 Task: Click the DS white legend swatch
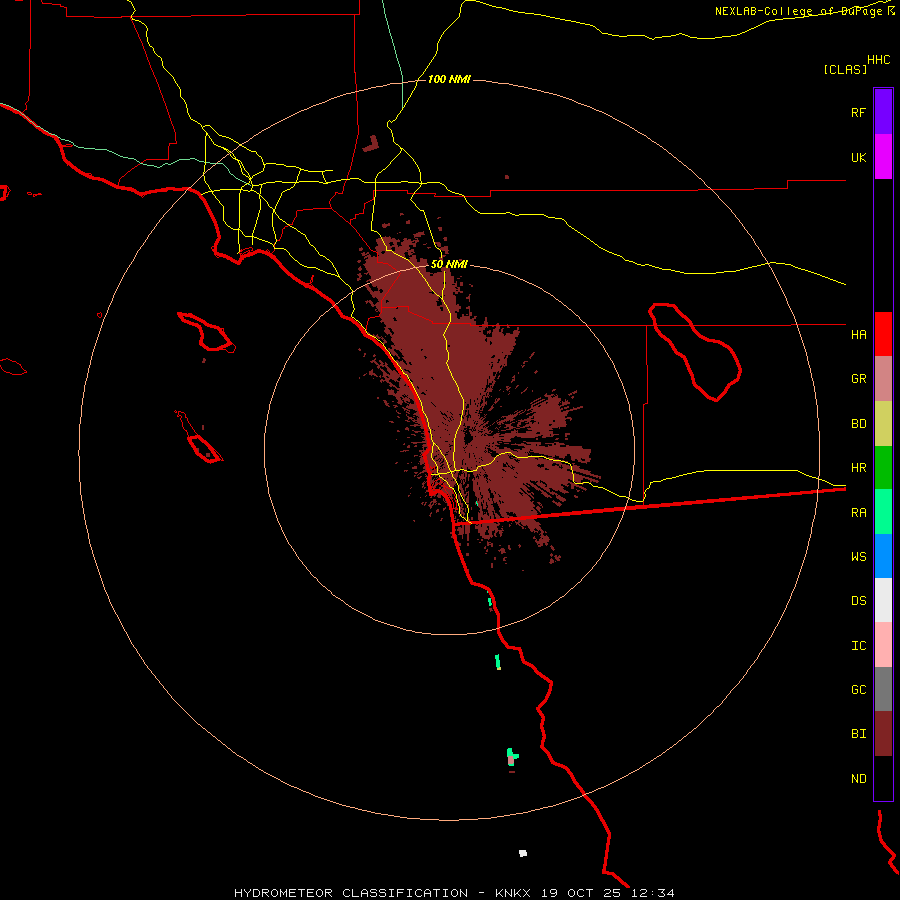click(x=883, y=600)
